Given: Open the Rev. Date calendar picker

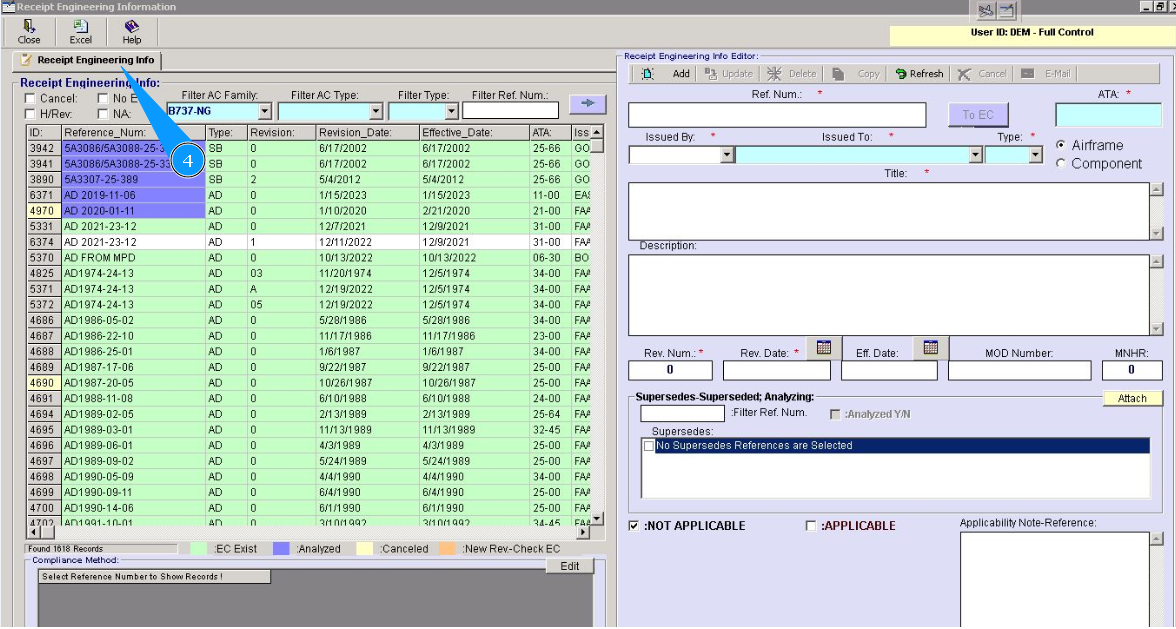Looking at the screenshot, I should click(x=823, y=348).
